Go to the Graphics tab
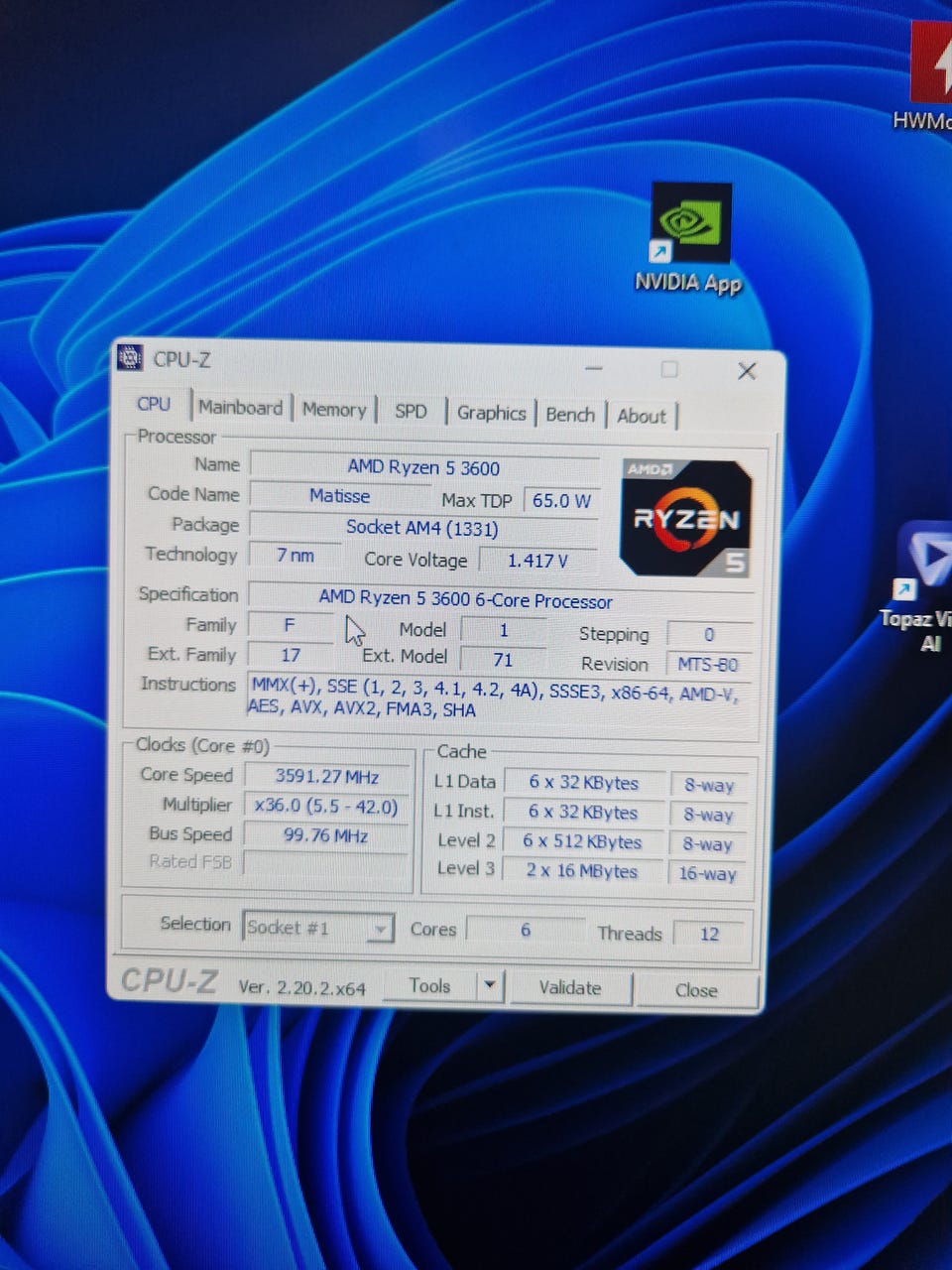This screenshot has height=1270, width=952. coord(491,413)
